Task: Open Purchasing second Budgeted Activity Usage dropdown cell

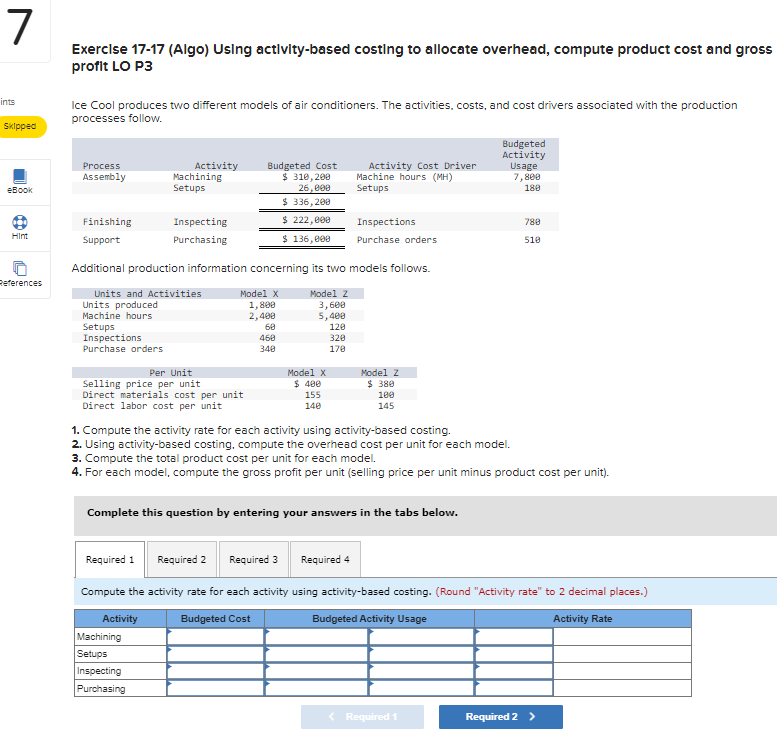Action: click(422, 688)
